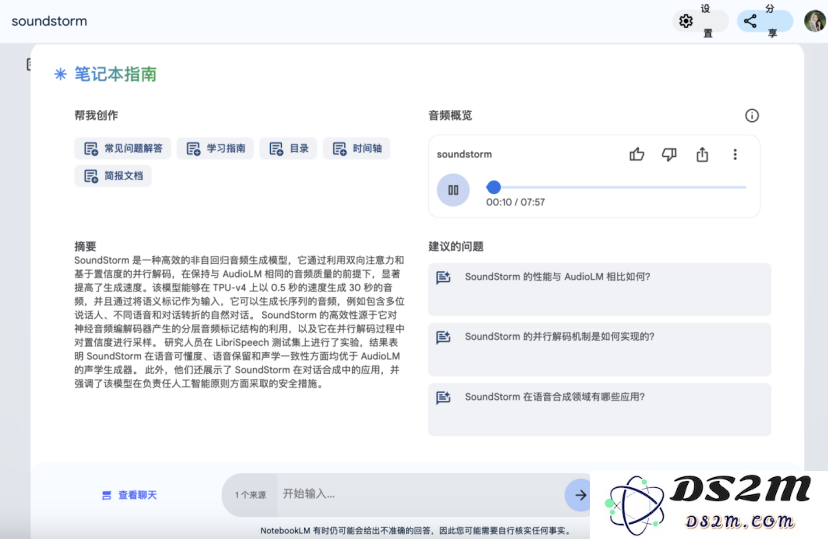Click the soundstorm notebook title
Viewport: 828px width, 539px height.
(49, 21)
